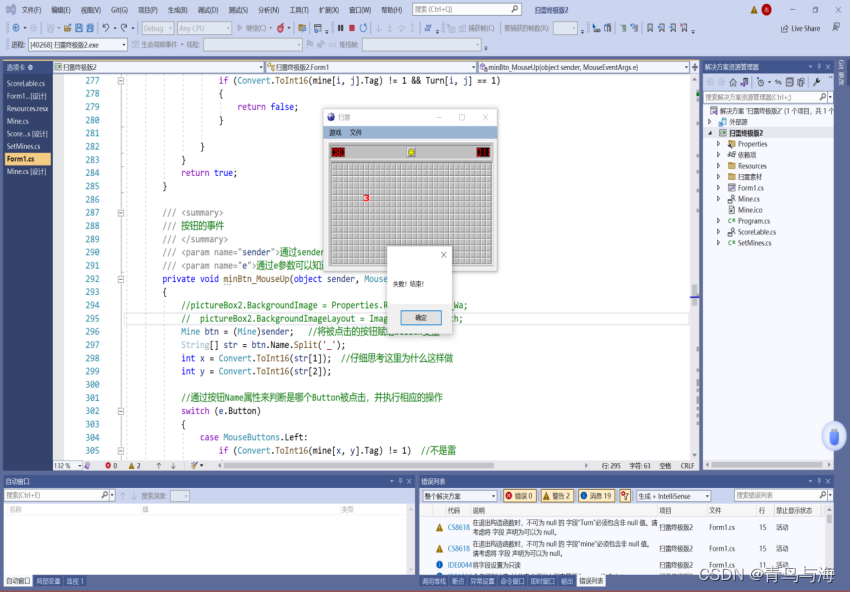Click the top search box (Ctrl+Q)
851x593 pixels.
[466, 9]
